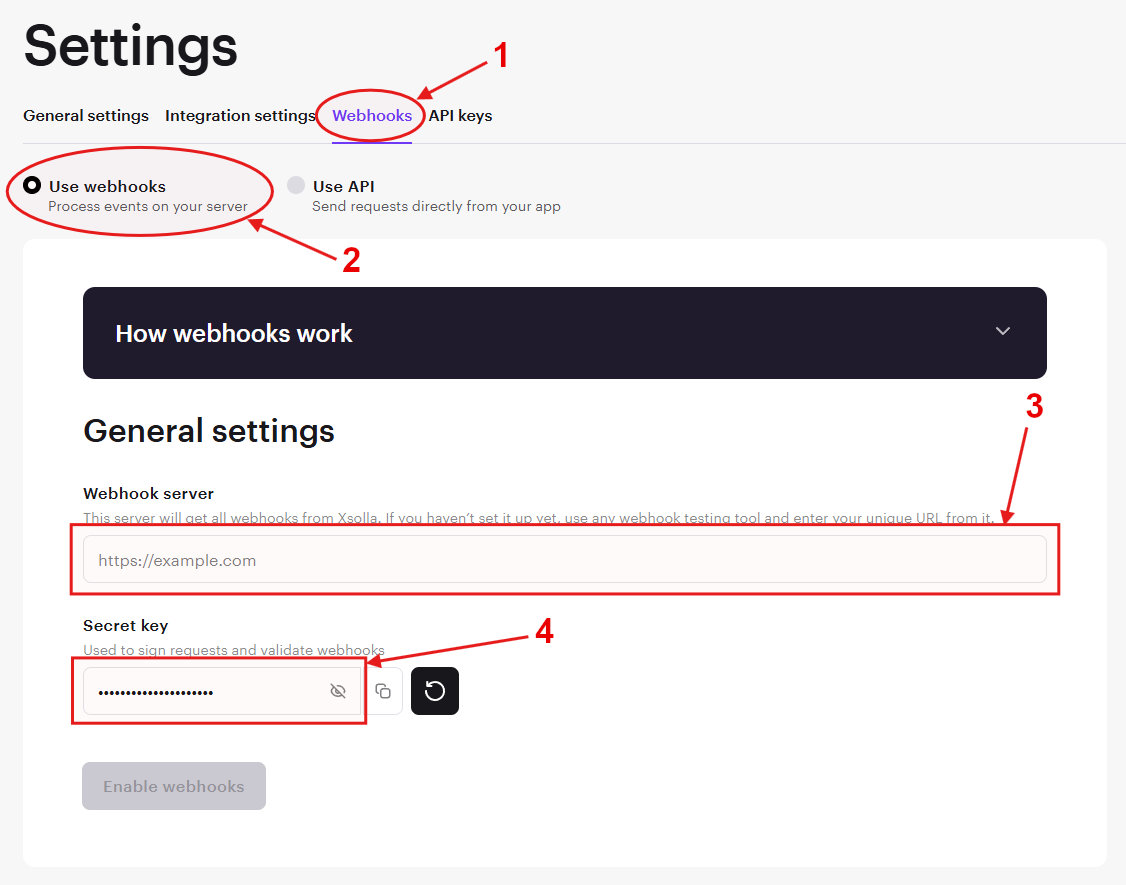Click the Webhooks tab circled in red
The width and height of the screenshot is (1126, 885).
point(371,115)
